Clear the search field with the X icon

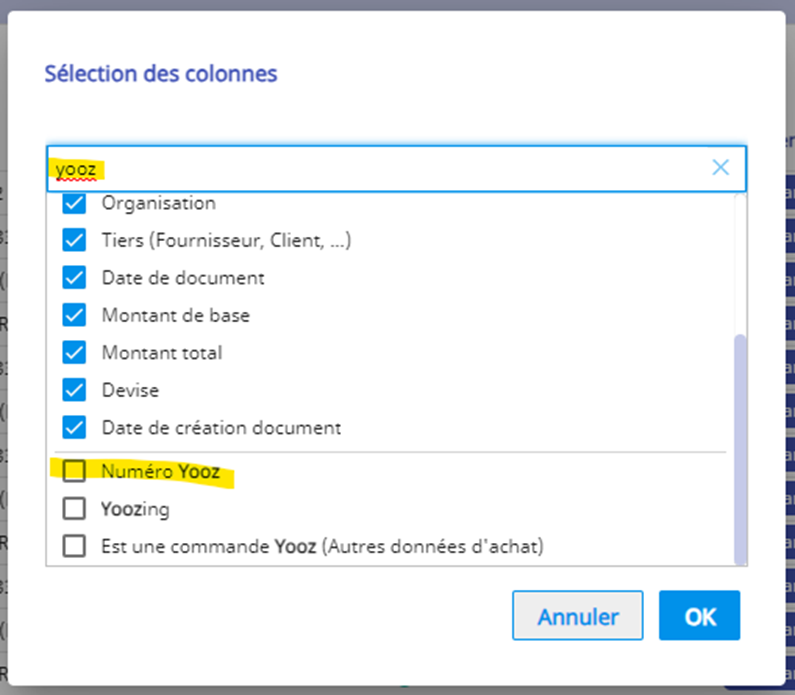720,168
